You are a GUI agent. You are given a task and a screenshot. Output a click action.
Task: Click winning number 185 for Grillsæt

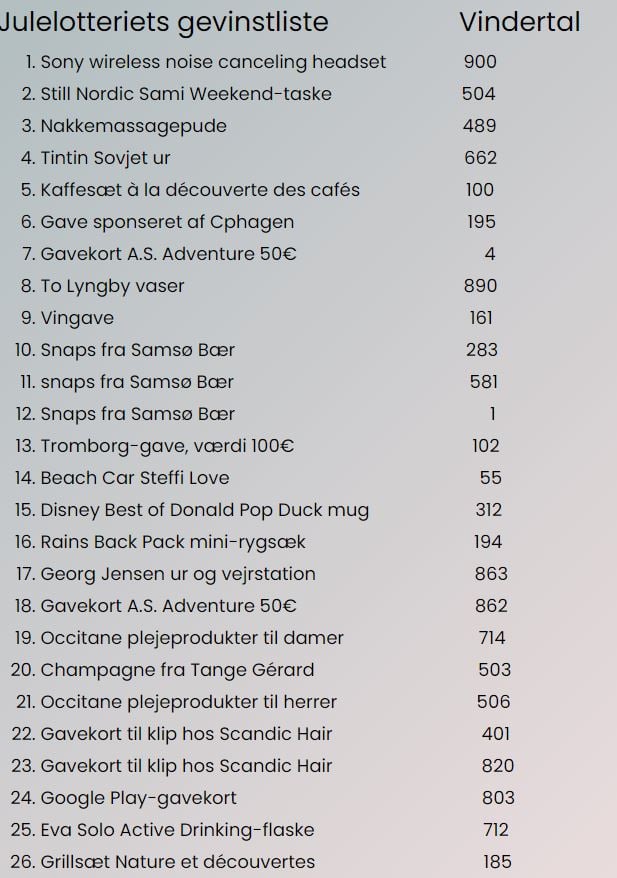pos(497,862)
